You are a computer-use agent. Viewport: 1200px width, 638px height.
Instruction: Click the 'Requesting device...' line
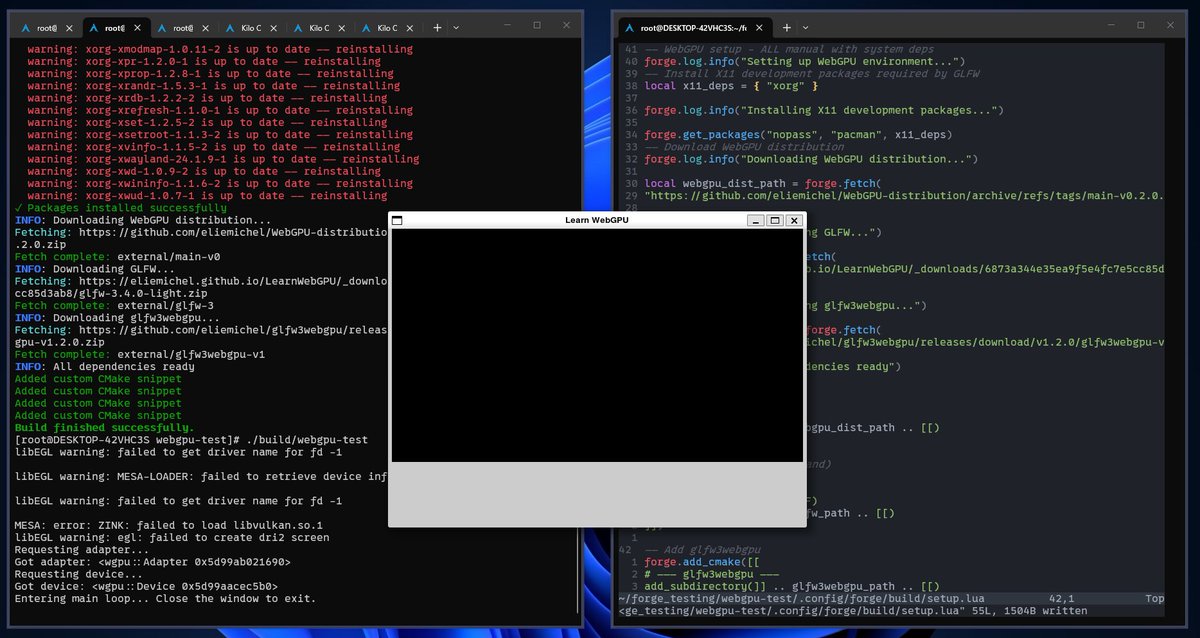80,575
